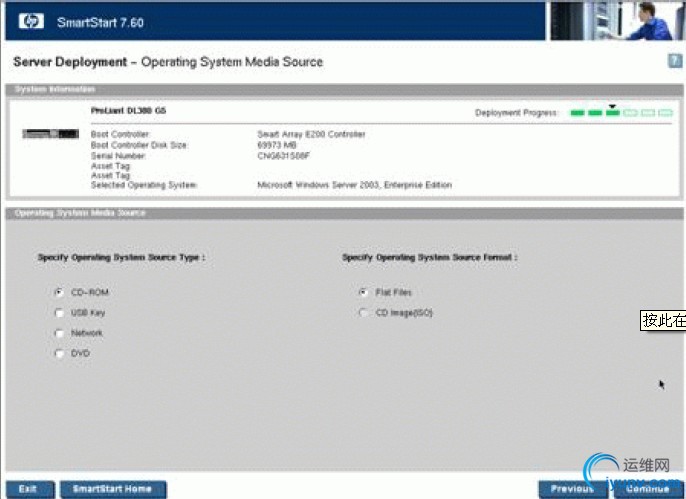The image size is (686, 499).
Task: Choose the CD Image(ISO) source format
Action: tap(363, 313)
